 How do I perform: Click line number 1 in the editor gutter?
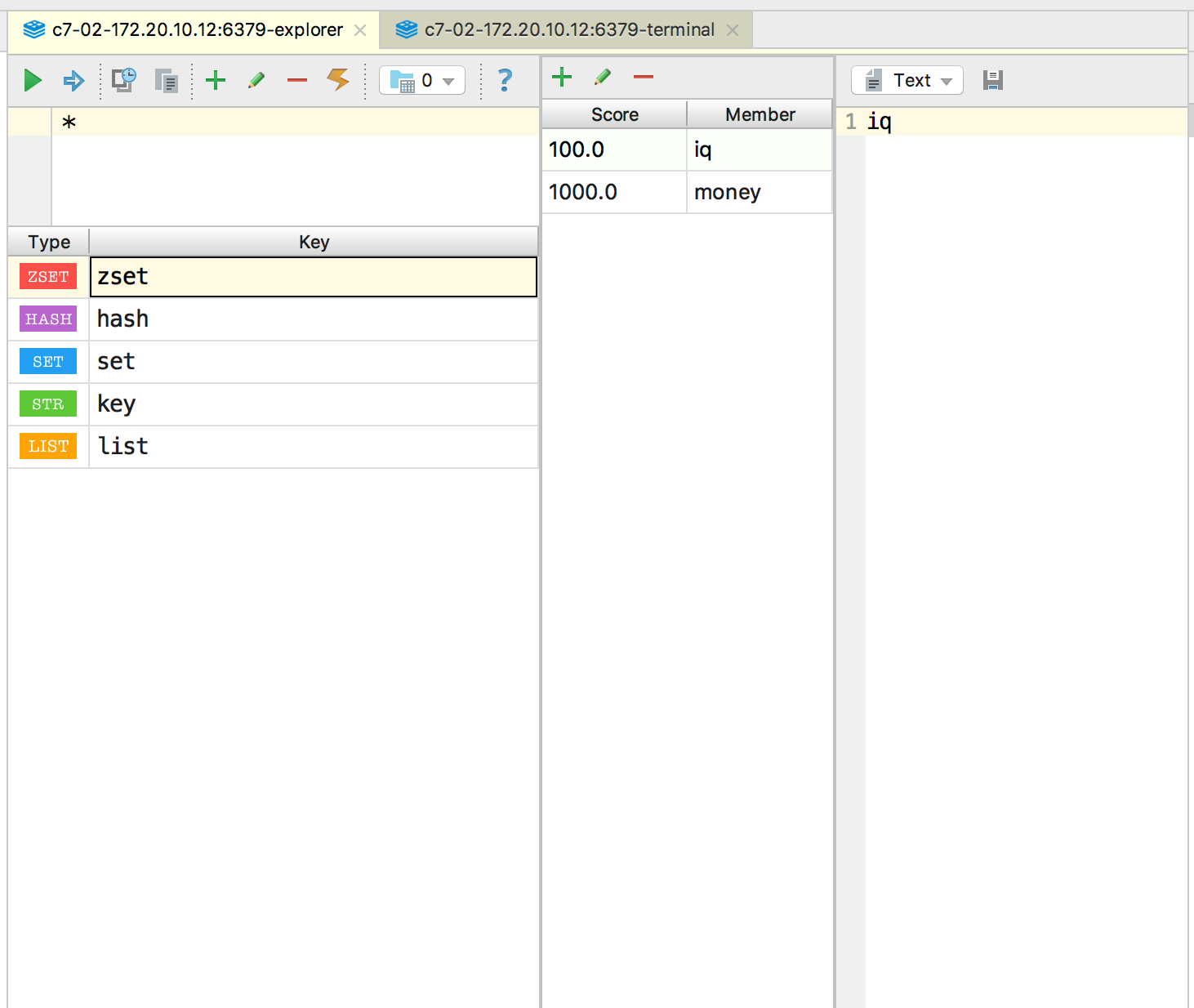click(851, 122)
